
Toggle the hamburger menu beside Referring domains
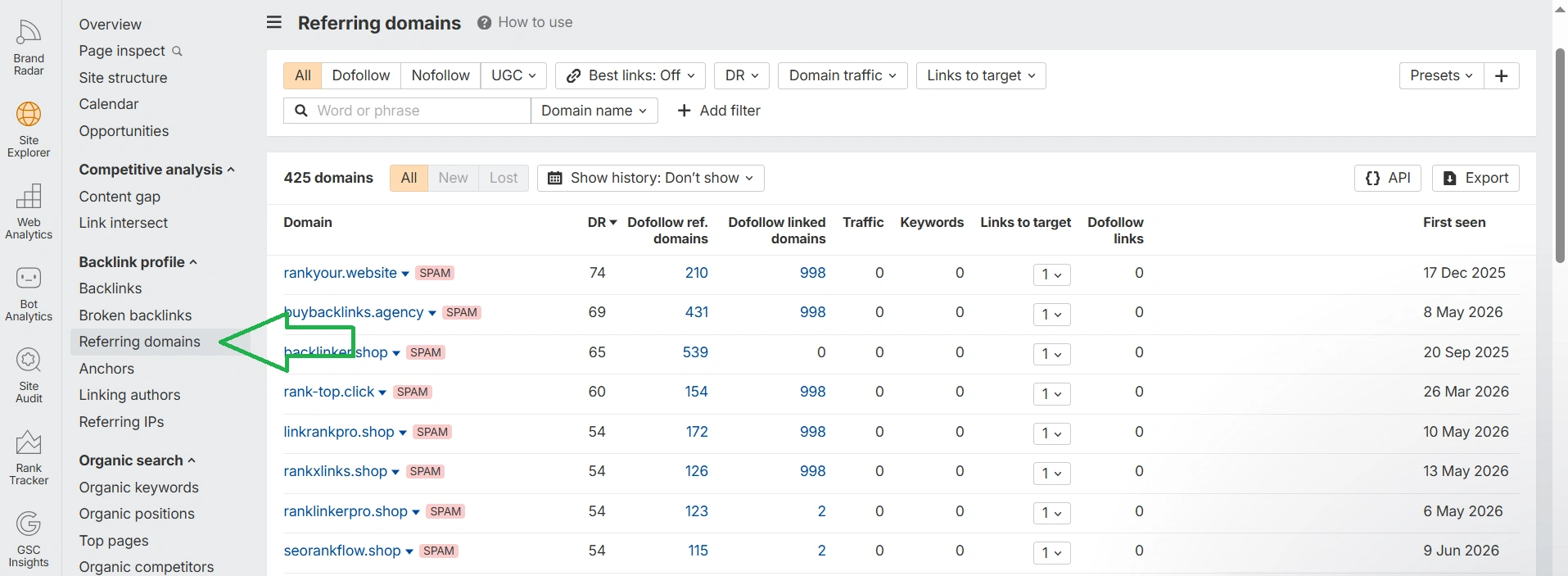click(x=274, y=22)
